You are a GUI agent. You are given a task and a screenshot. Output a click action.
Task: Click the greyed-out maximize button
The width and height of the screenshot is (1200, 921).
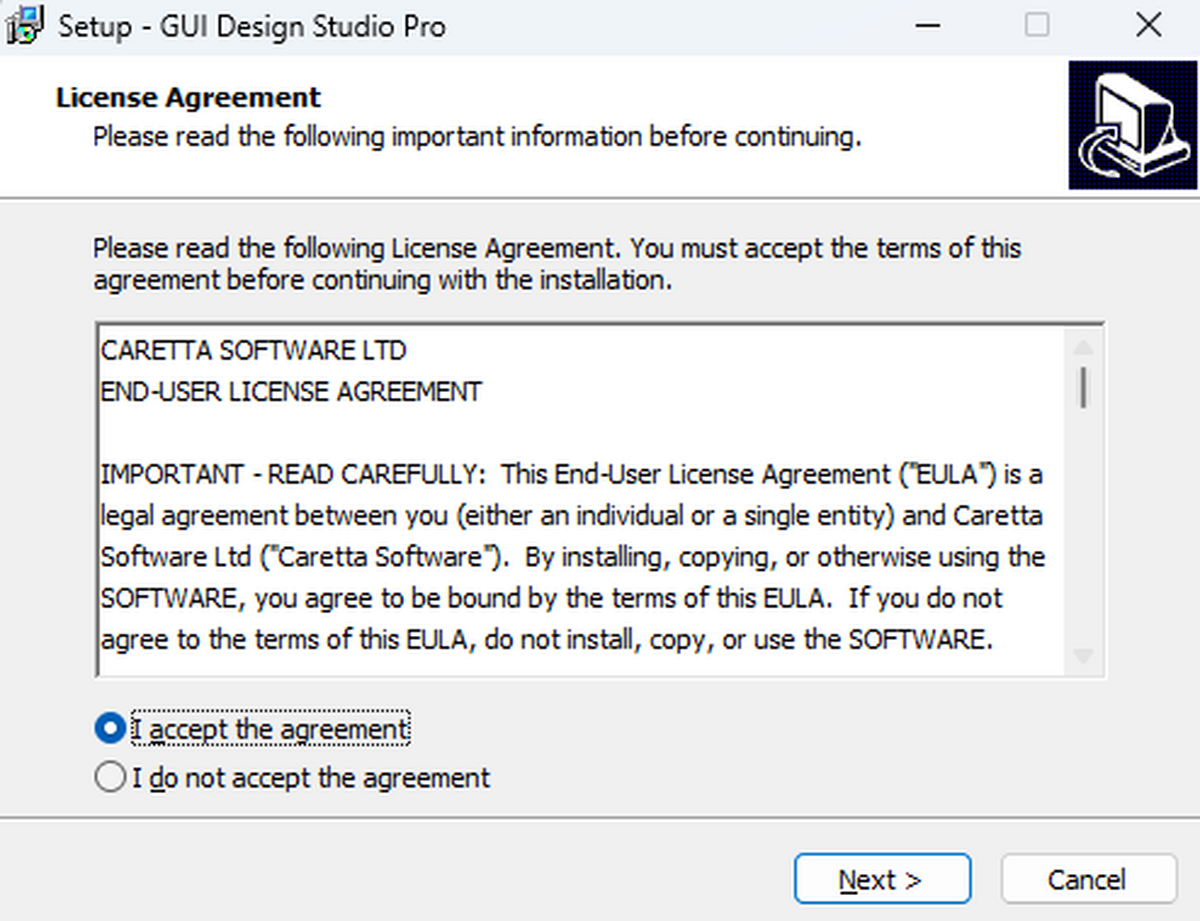click(1038, 26)
